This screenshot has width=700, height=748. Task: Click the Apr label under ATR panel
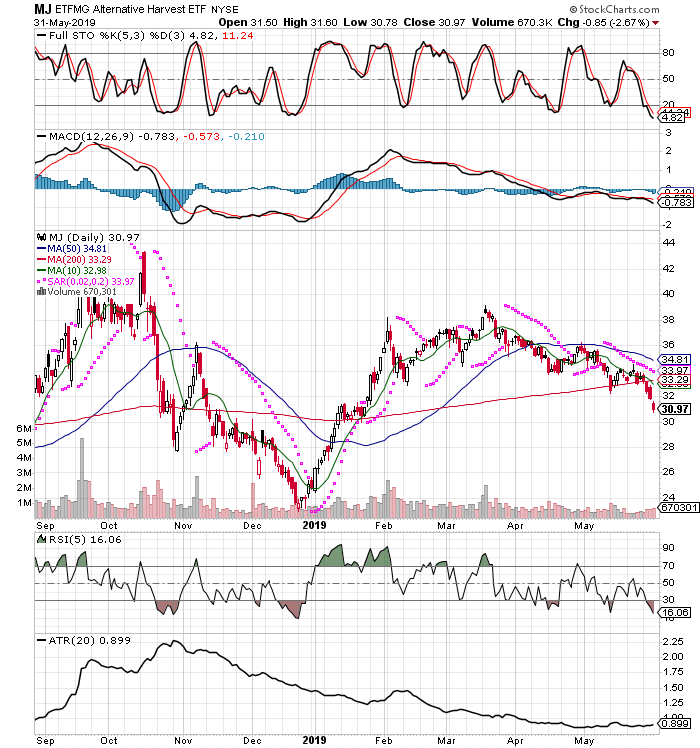(515, 741)
